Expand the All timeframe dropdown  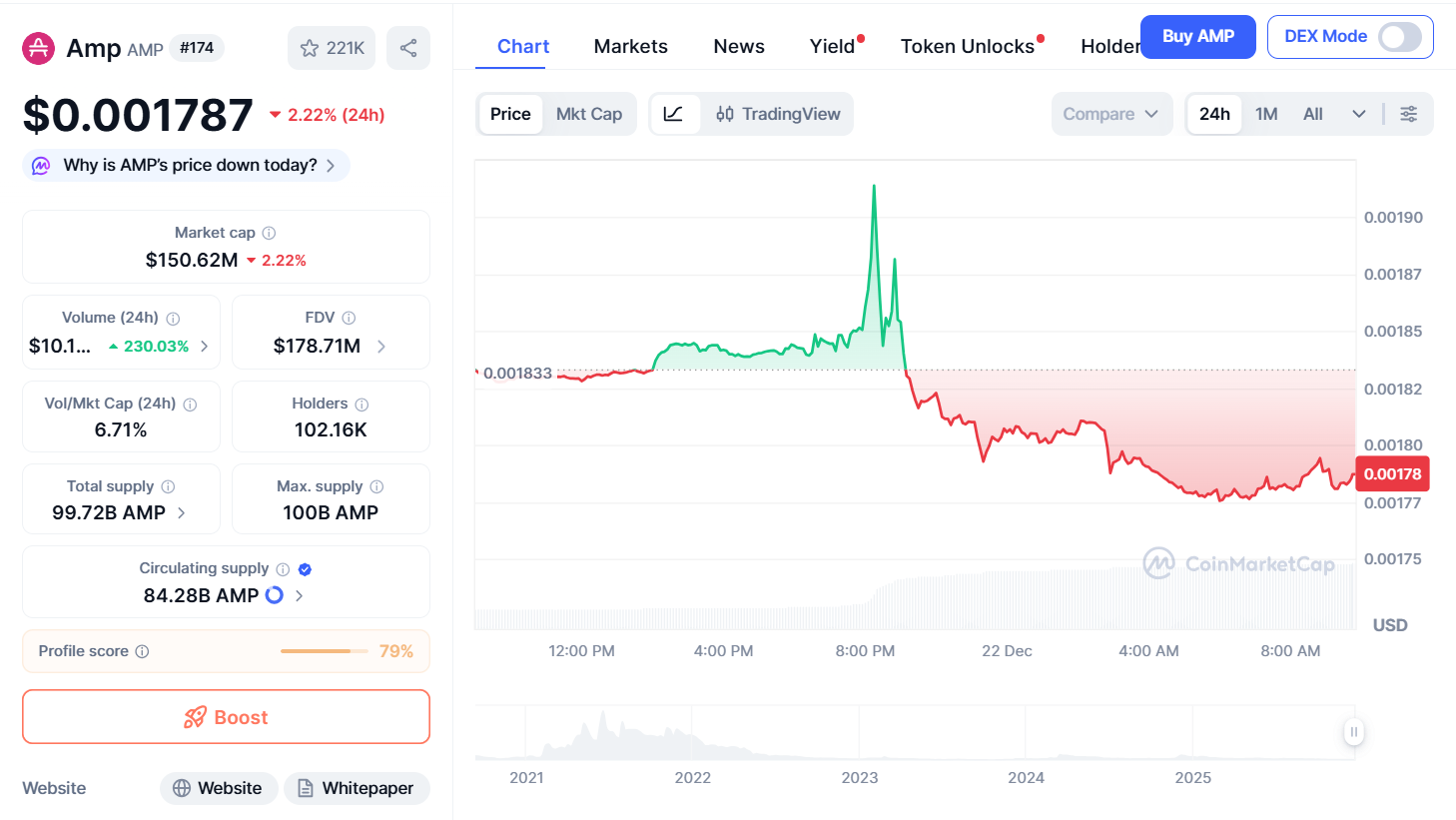(1336, 114)
